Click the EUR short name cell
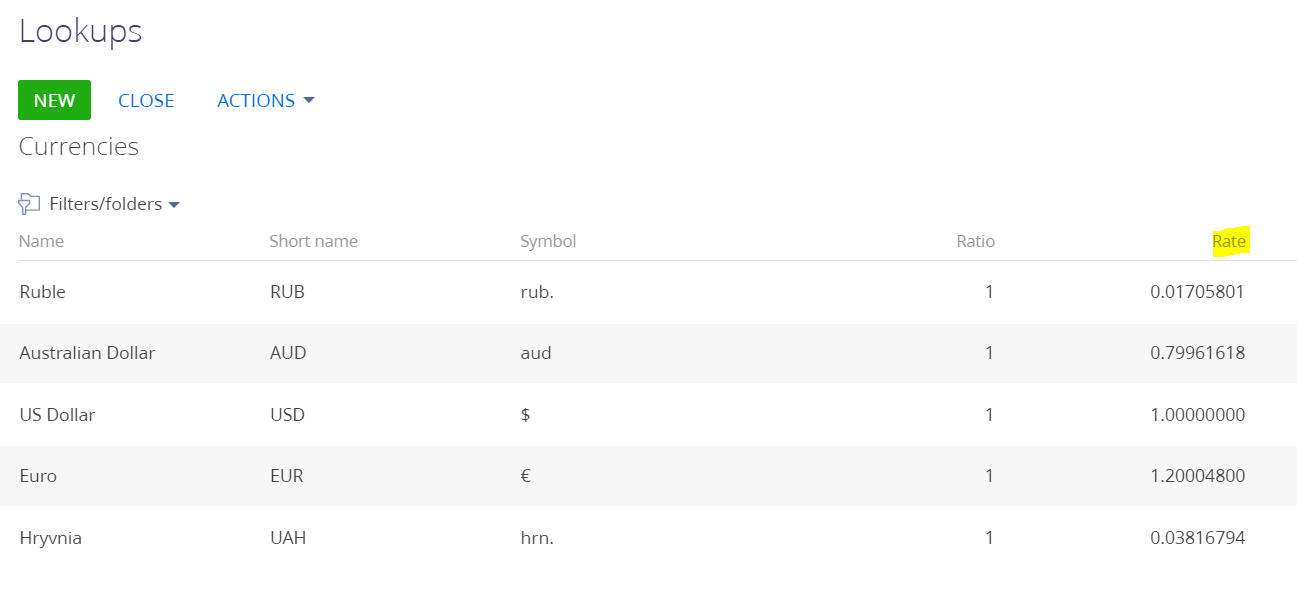The height and width of the screenshot is (591, 1297). click(x=287, y=476)
